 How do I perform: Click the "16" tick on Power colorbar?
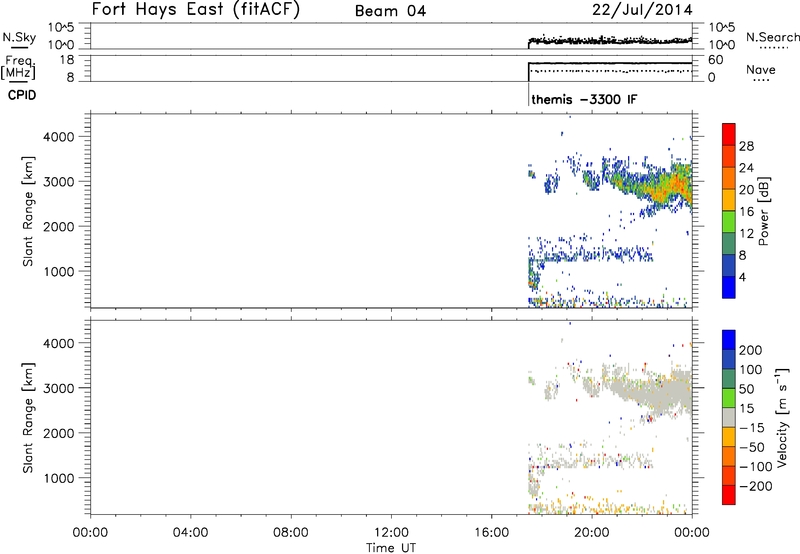[746, 212]
